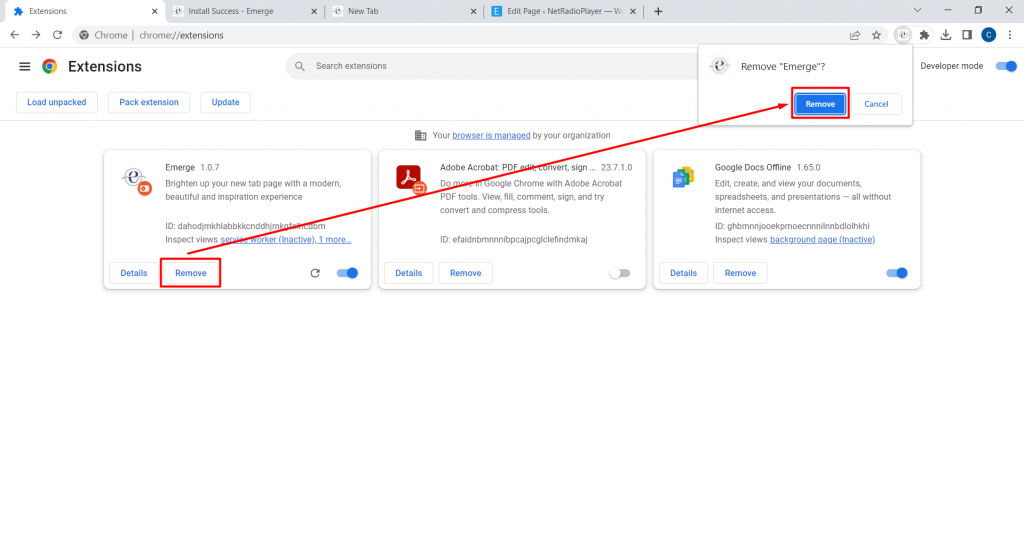Open Google Docs background page link
This screenshot has width=1024, height=549.
(822, 240)
